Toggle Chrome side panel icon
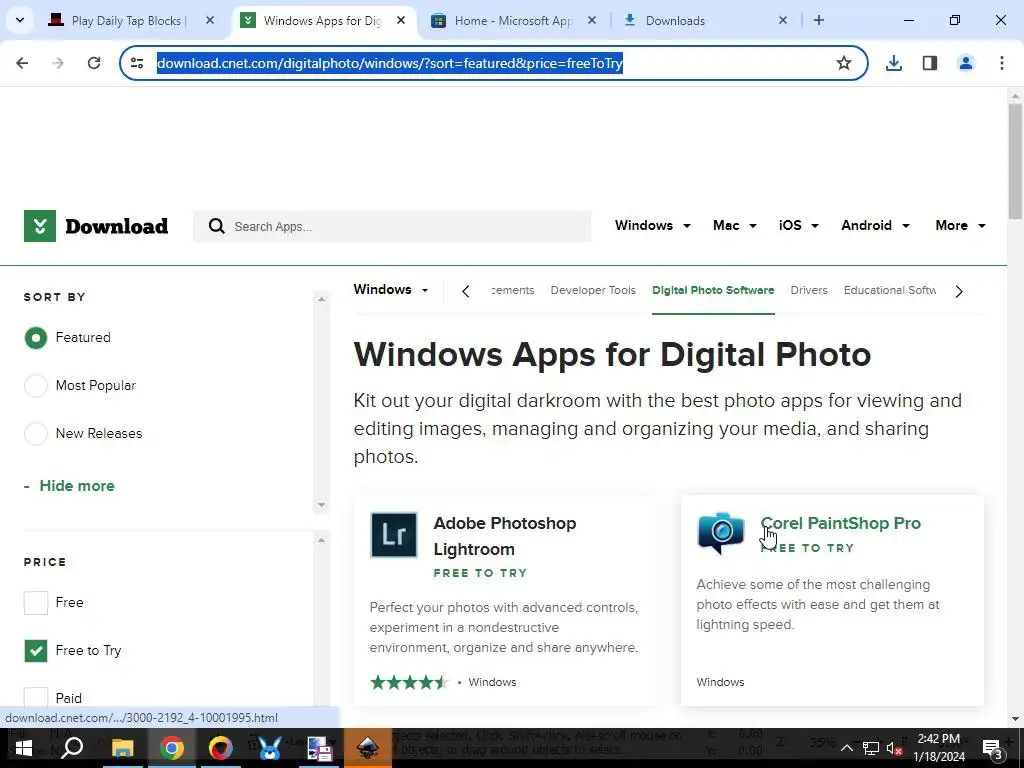 pos(930,63)
